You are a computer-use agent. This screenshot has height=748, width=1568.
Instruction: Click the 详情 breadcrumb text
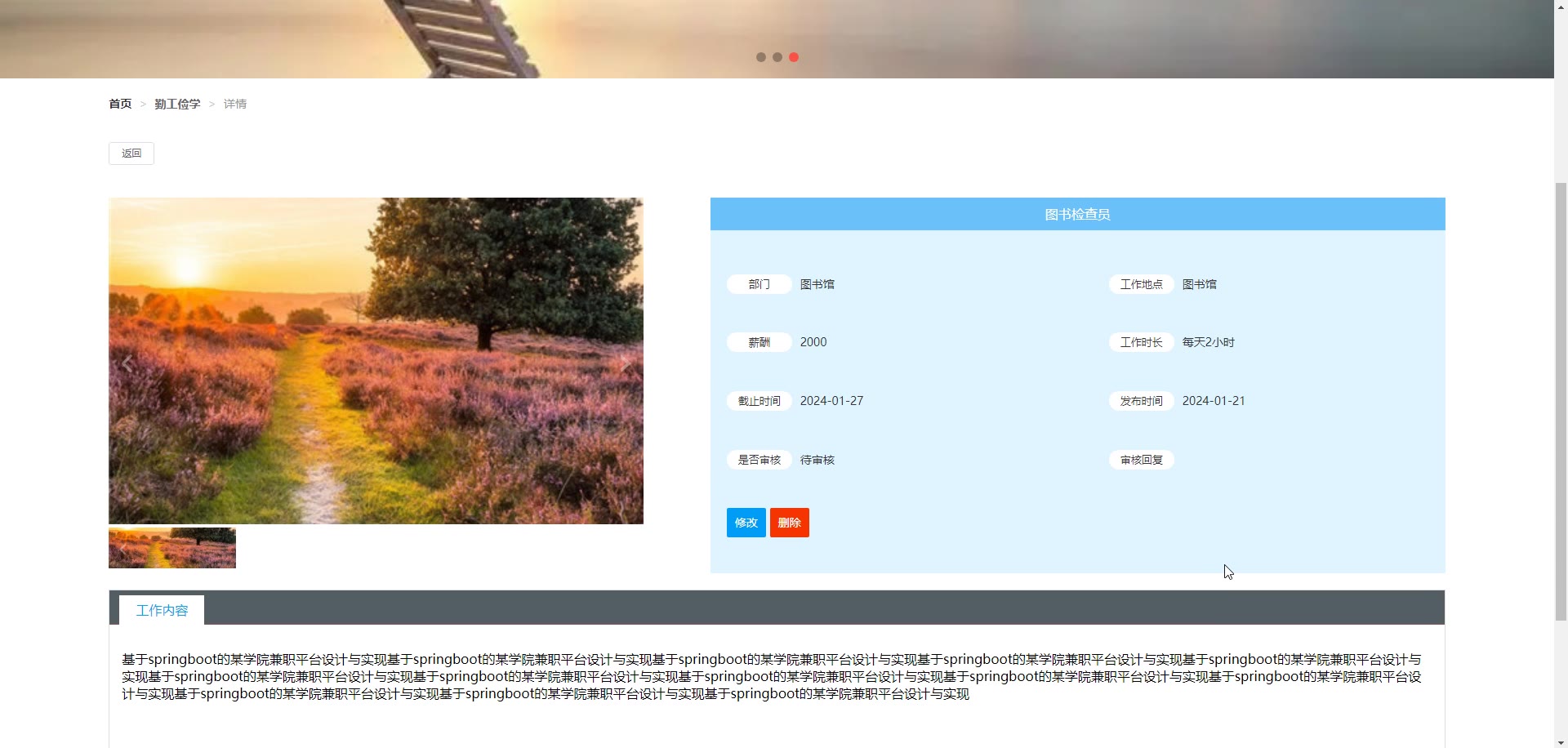pyautogui.click(x=235, y=104)
